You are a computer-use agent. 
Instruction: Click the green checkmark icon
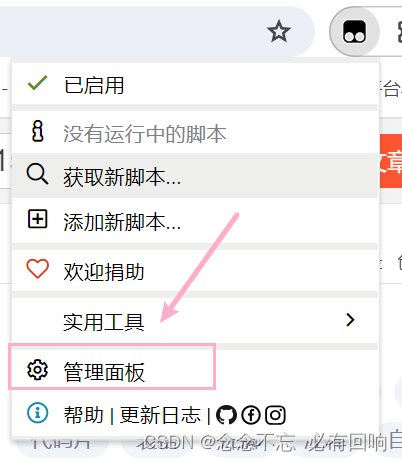37,83
